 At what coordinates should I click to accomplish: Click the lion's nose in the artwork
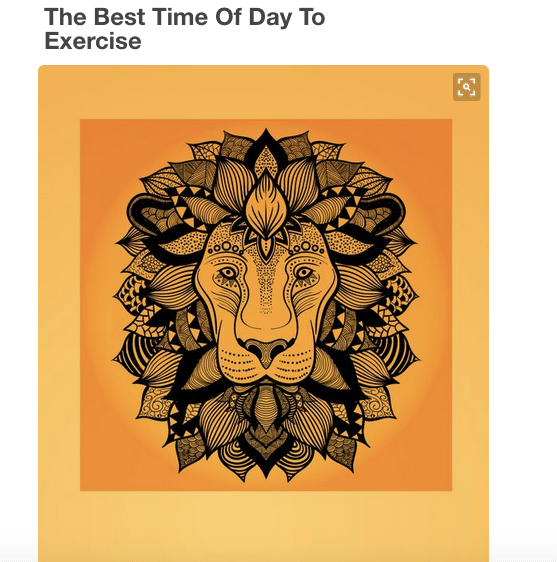[x=266, y=350]
